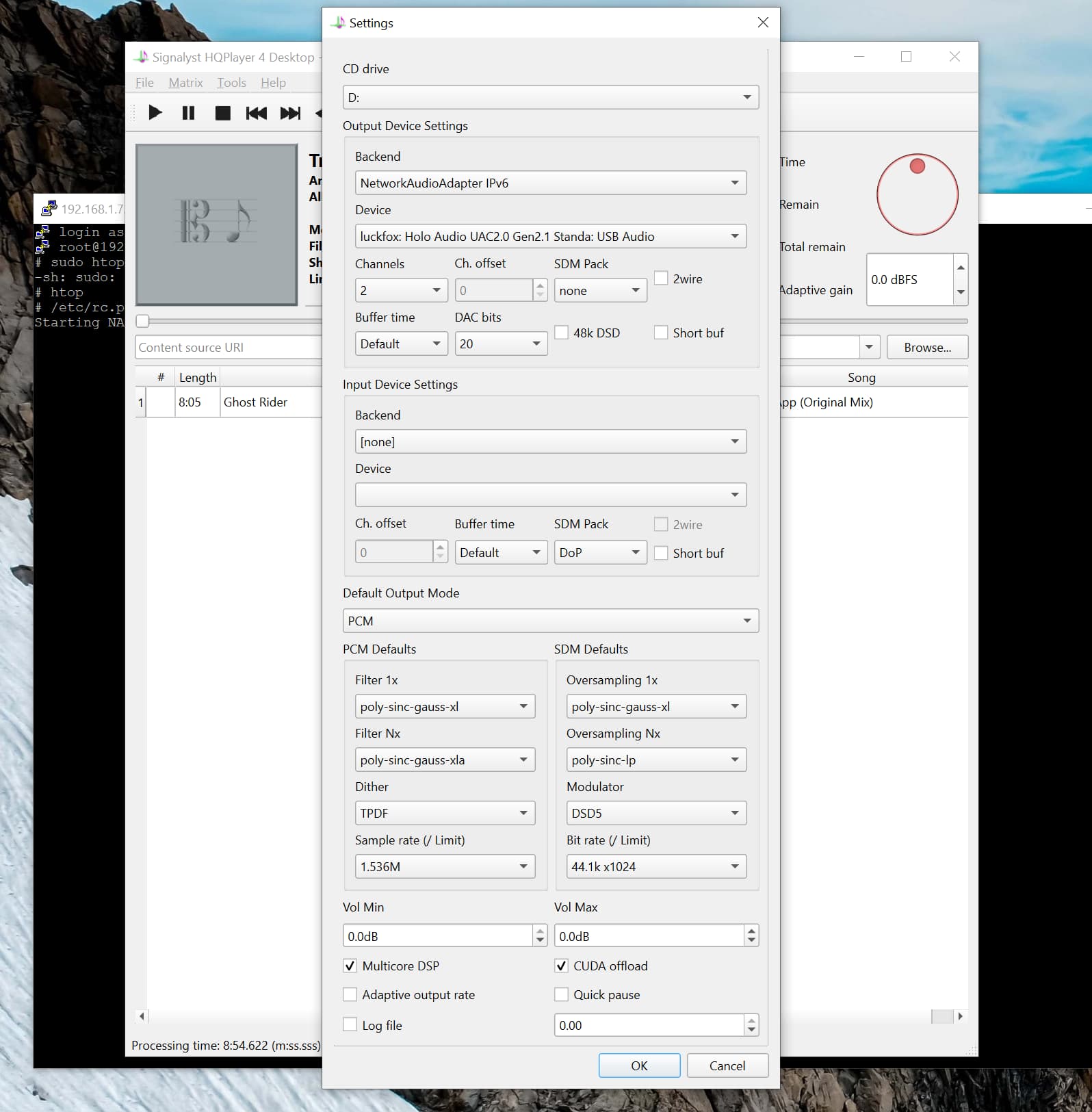Open the URI history dropdown beside Browse
Screen dimensions: 1092x1112
click(x=869, y=347)
